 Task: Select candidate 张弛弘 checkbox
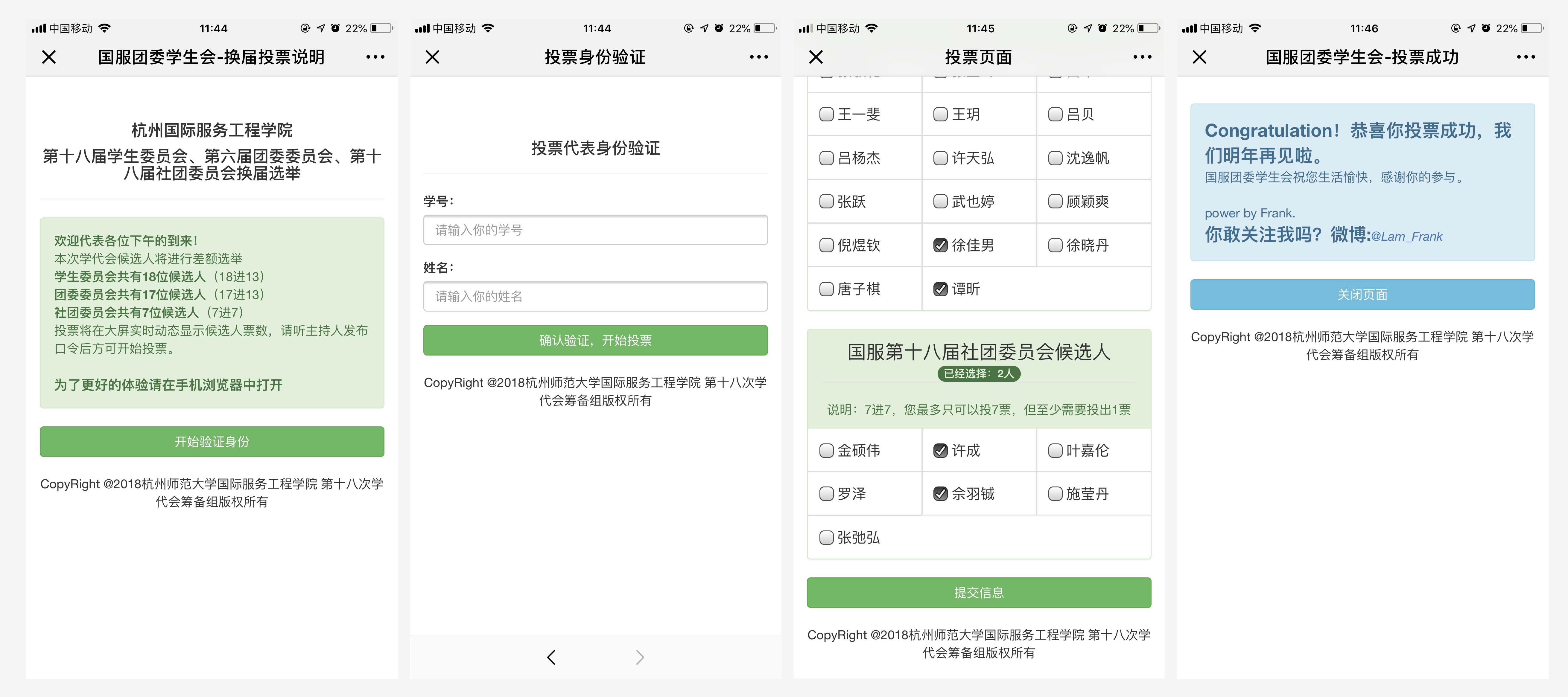[x=826, y=538]
